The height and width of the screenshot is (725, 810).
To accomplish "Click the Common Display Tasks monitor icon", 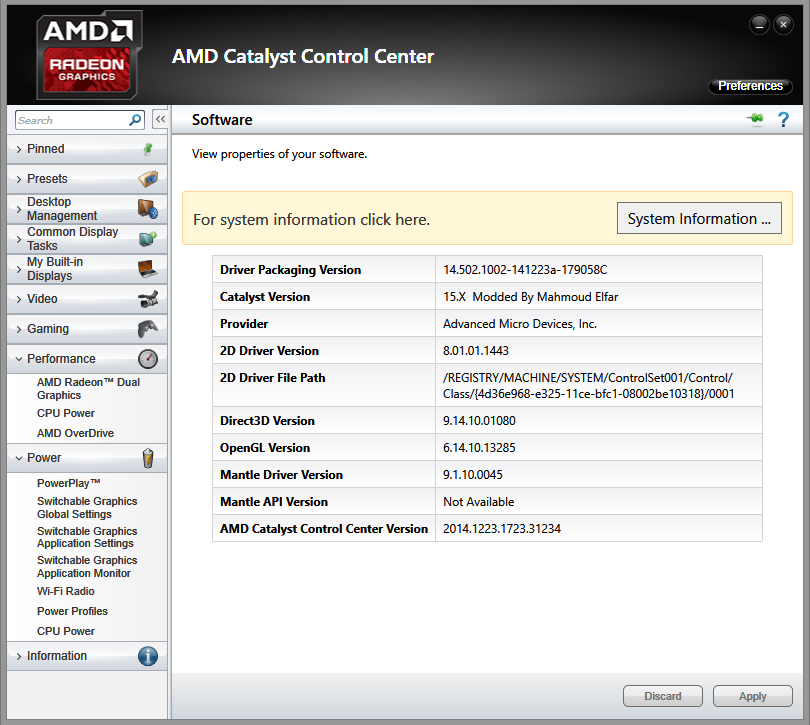I will [x=148, y=239].
